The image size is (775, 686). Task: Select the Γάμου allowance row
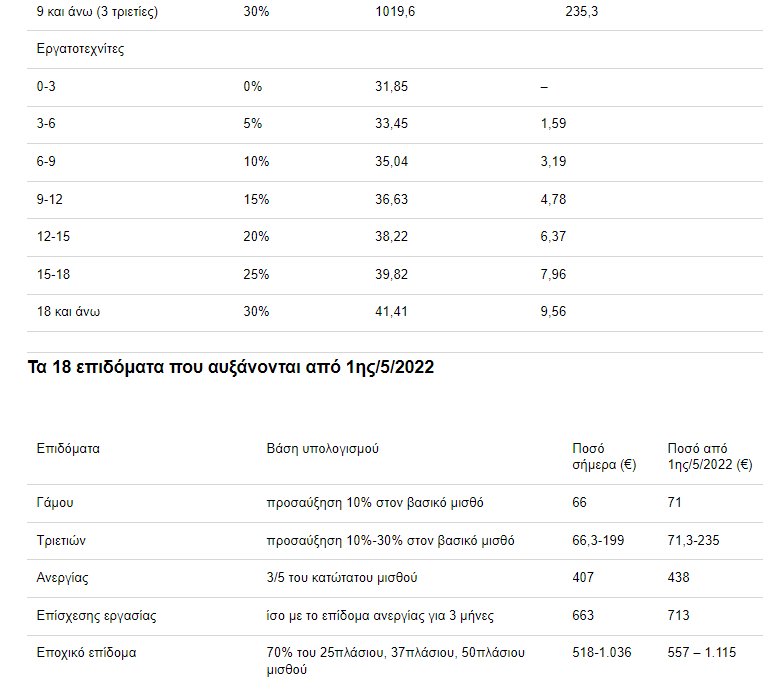[395, 503]
